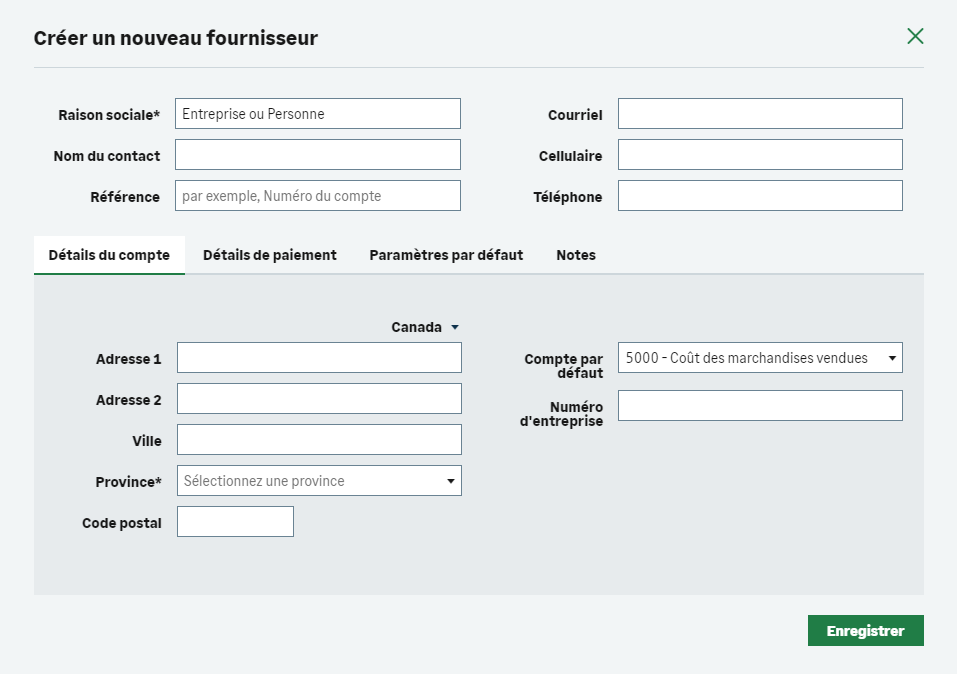Click the Ville input field

[x=319, y=440]
